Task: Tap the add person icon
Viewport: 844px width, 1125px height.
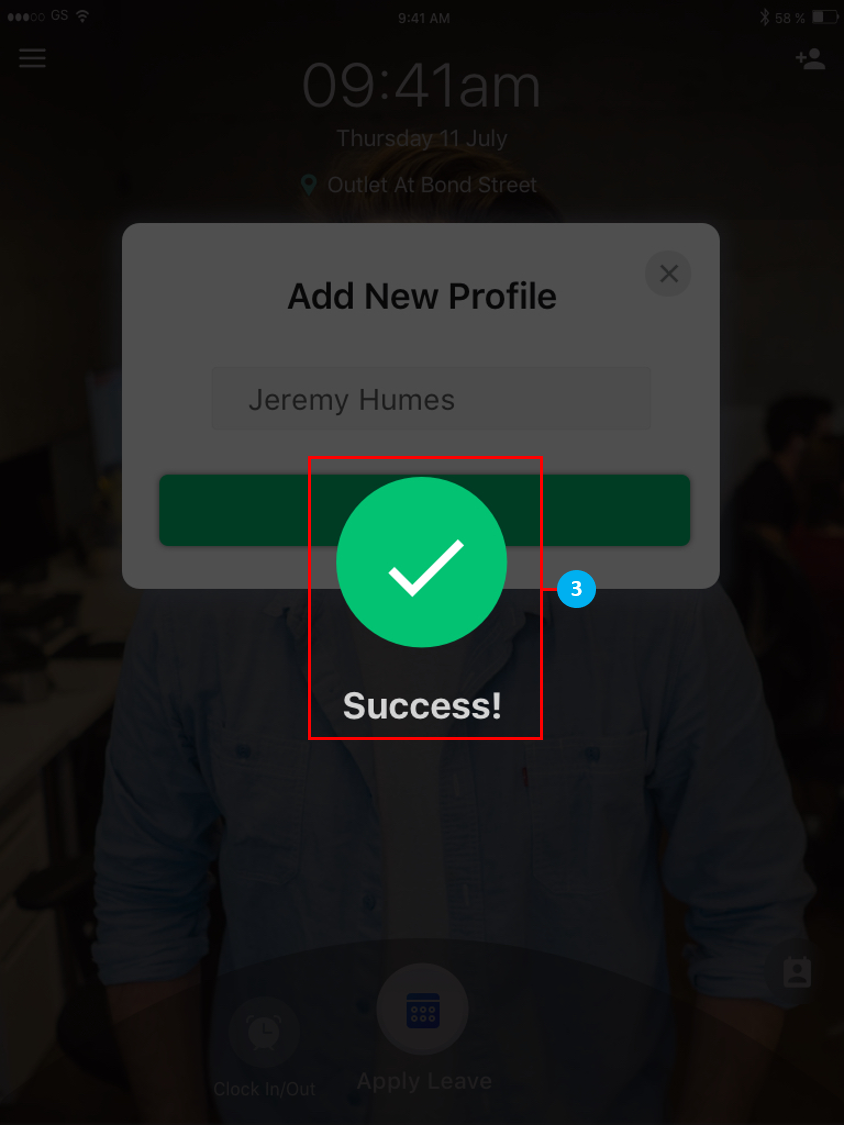Action: pyautogui.click(x=811, y=59)
